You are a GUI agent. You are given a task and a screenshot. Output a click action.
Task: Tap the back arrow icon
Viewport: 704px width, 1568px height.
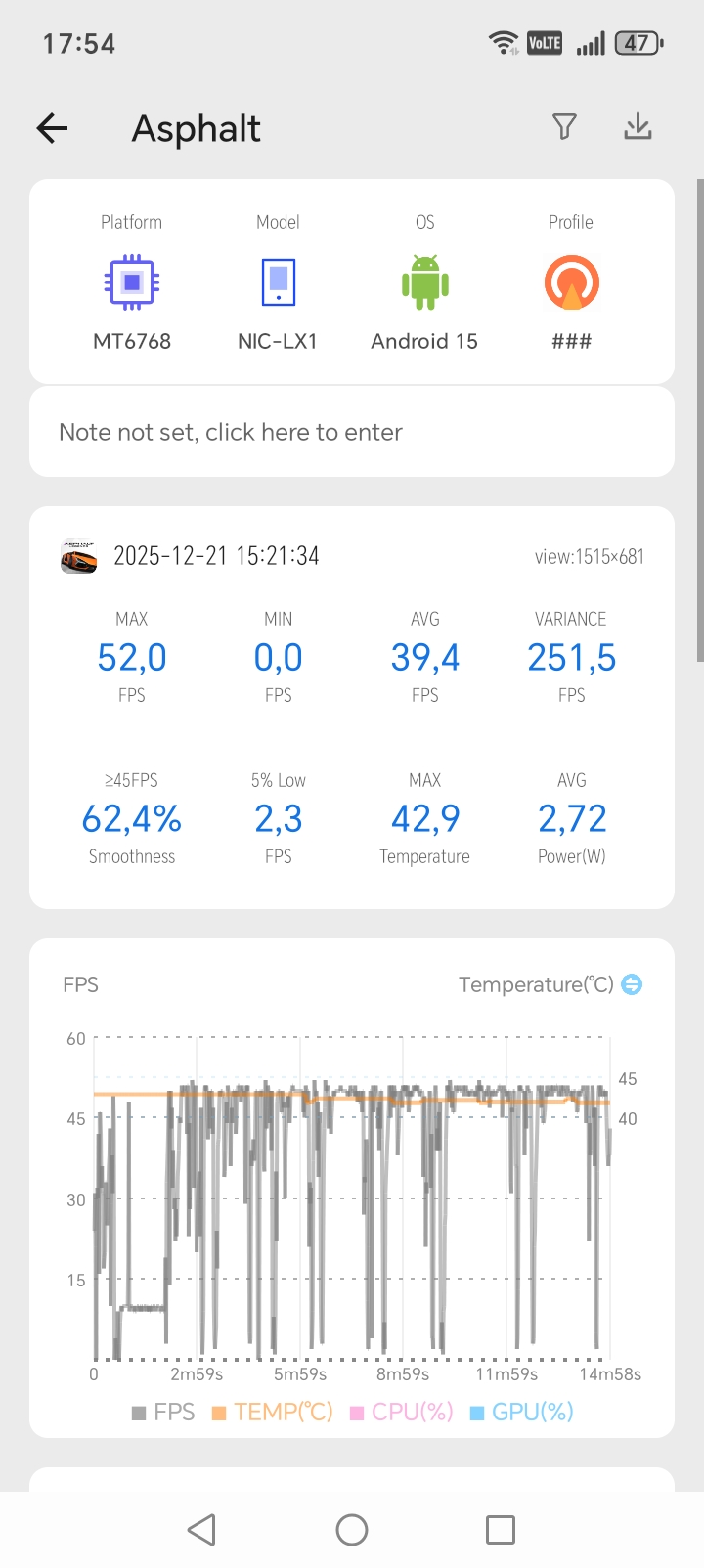[53, 128]
